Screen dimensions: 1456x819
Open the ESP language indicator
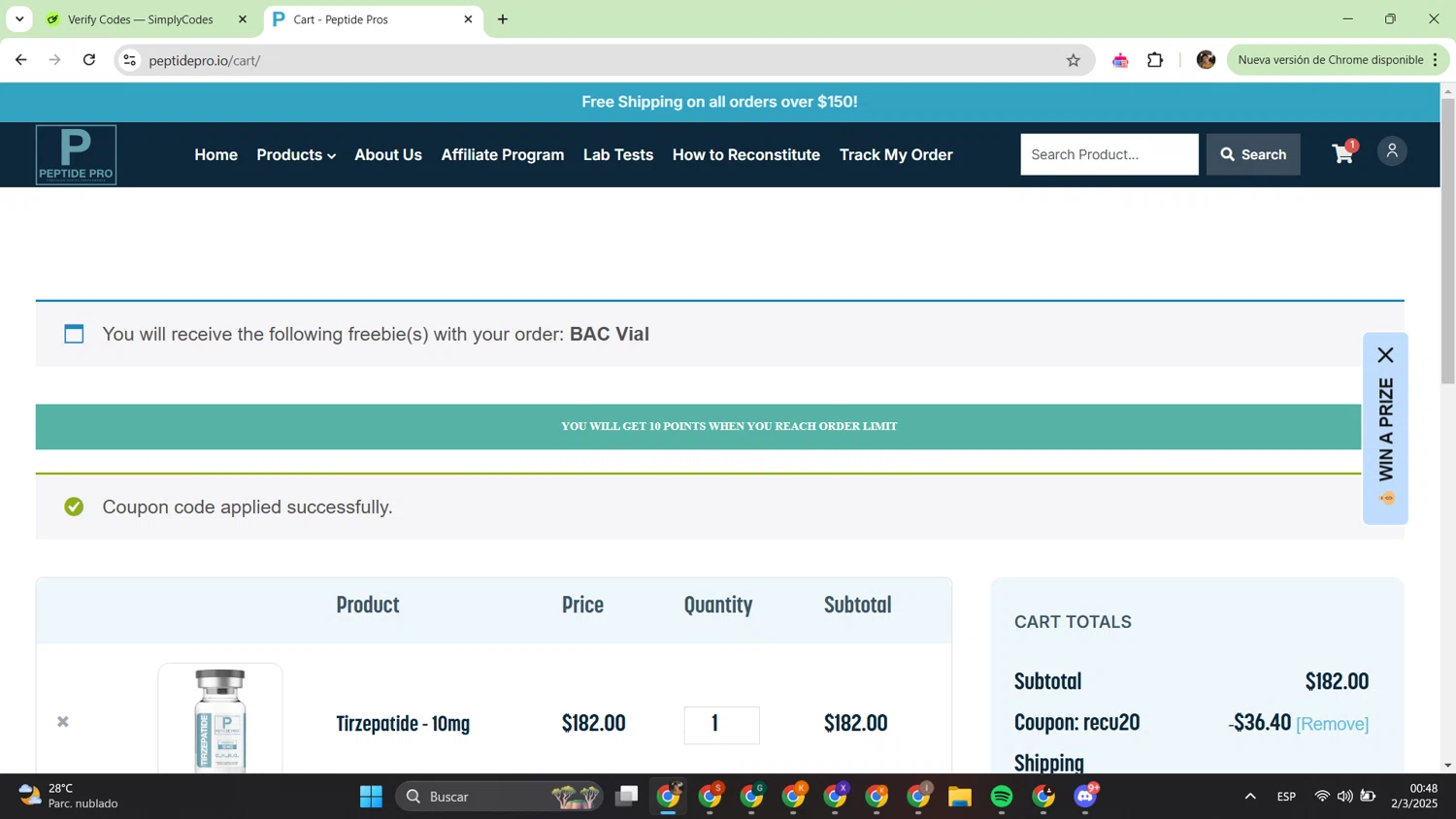(x=1286, y=797)
